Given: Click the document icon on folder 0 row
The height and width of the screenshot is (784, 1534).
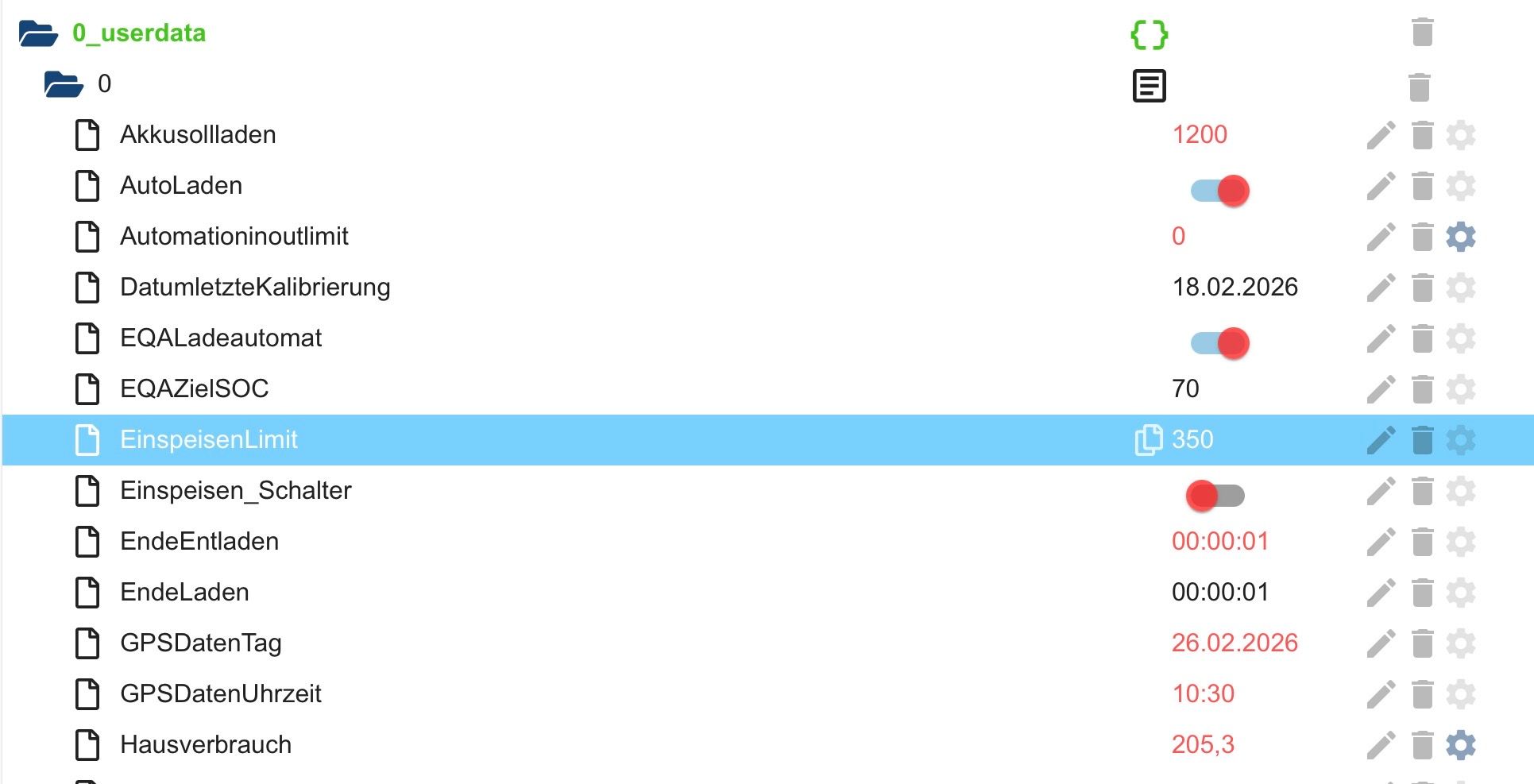Looking at the screenshot, I should (x=1149, y=86).
